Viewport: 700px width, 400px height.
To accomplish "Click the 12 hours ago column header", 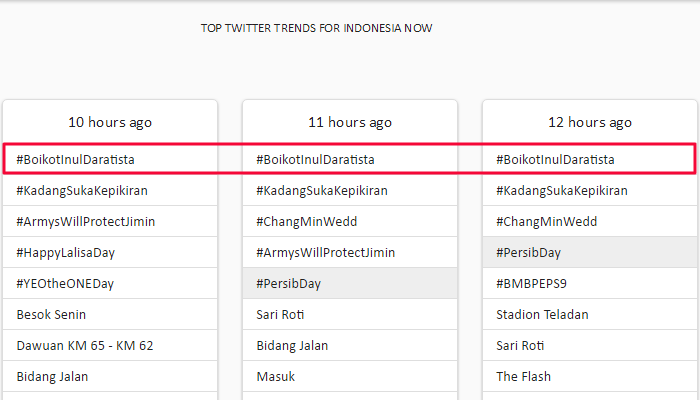I will [590, 122].
